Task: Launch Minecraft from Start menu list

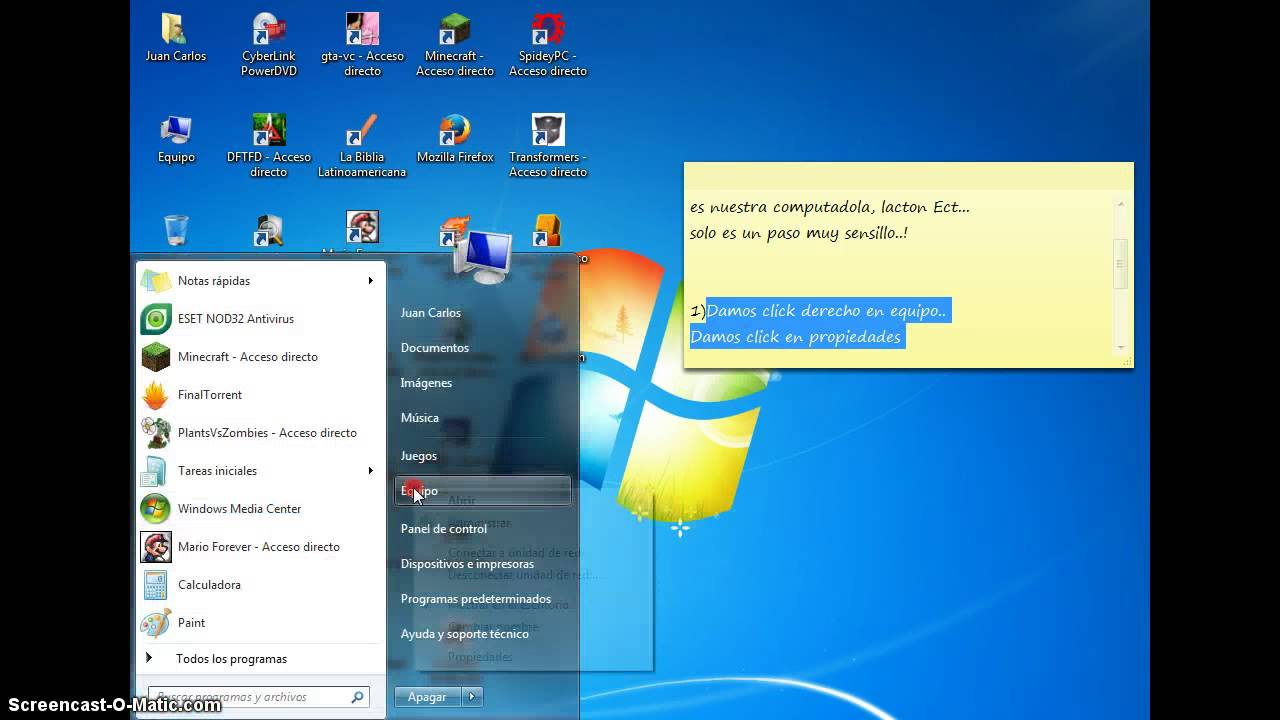Action: click(x=262, y=357)
